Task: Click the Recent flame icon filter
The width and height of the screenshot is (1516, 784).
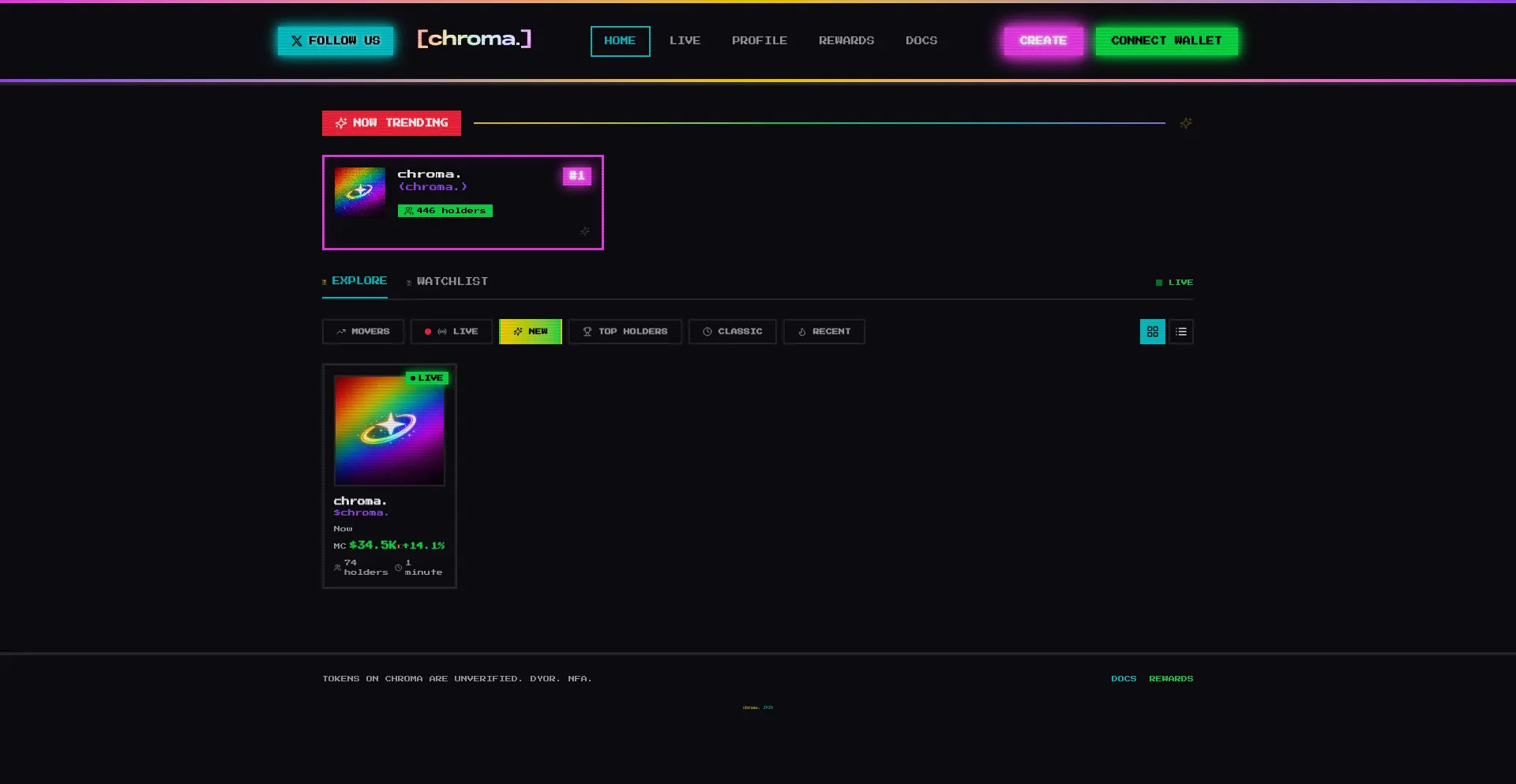Action: [x=801, y=332]
